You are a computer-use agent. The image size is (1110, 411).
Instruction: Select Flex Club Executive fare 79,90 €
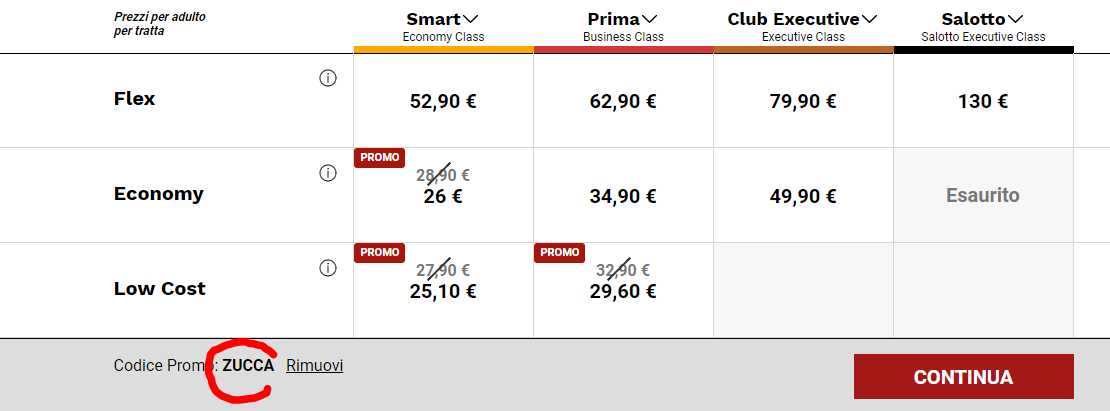pyautogui.click(x=803, y=101)
